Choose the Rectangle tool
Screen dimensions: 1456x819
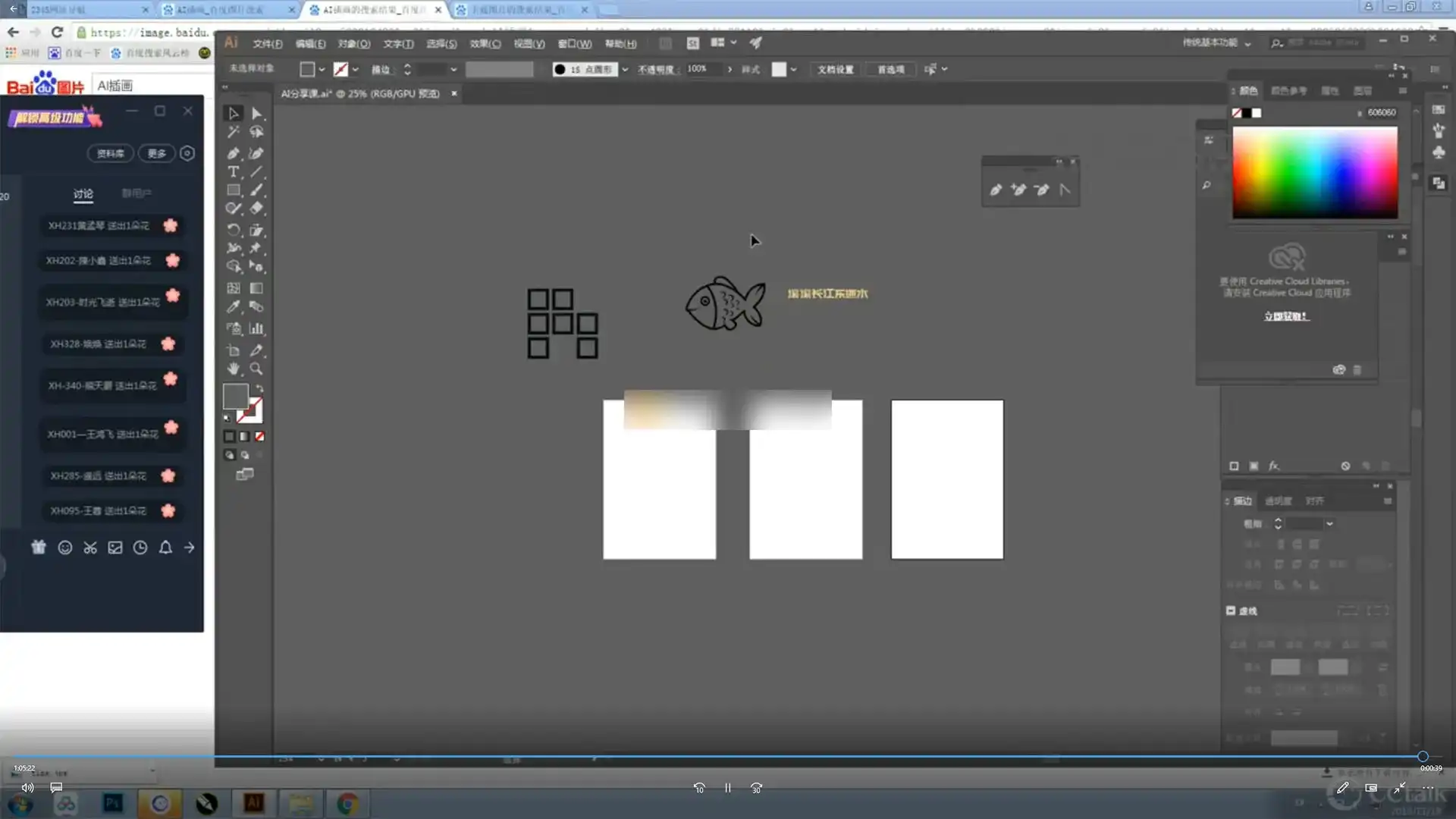pos(233,190)
